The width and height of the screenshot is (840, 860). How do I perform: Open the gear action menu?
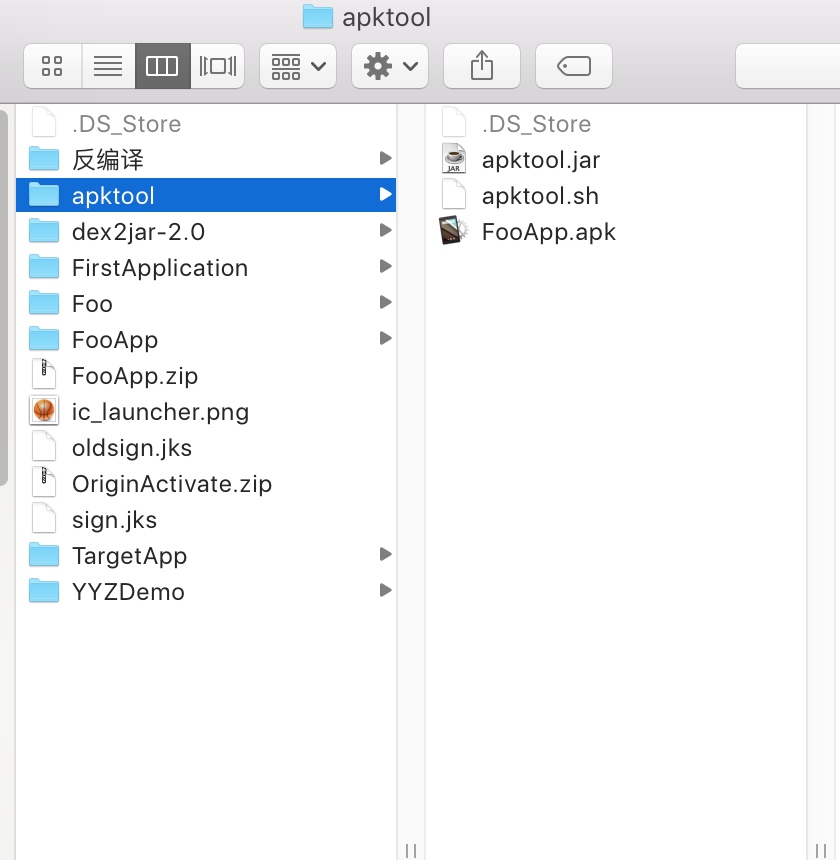[x=390, y=66]
